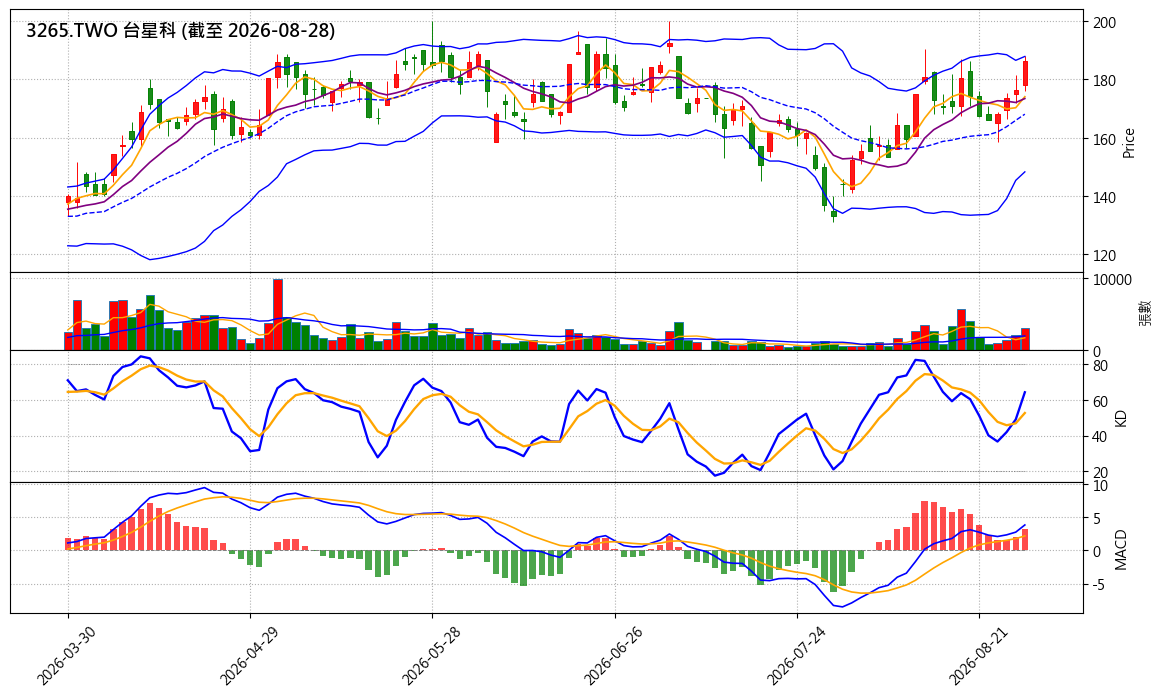The height and width of the screenshot is (698, 1163).
Task: Click the 10000 volume tick label
Action: coord(1113,280)
